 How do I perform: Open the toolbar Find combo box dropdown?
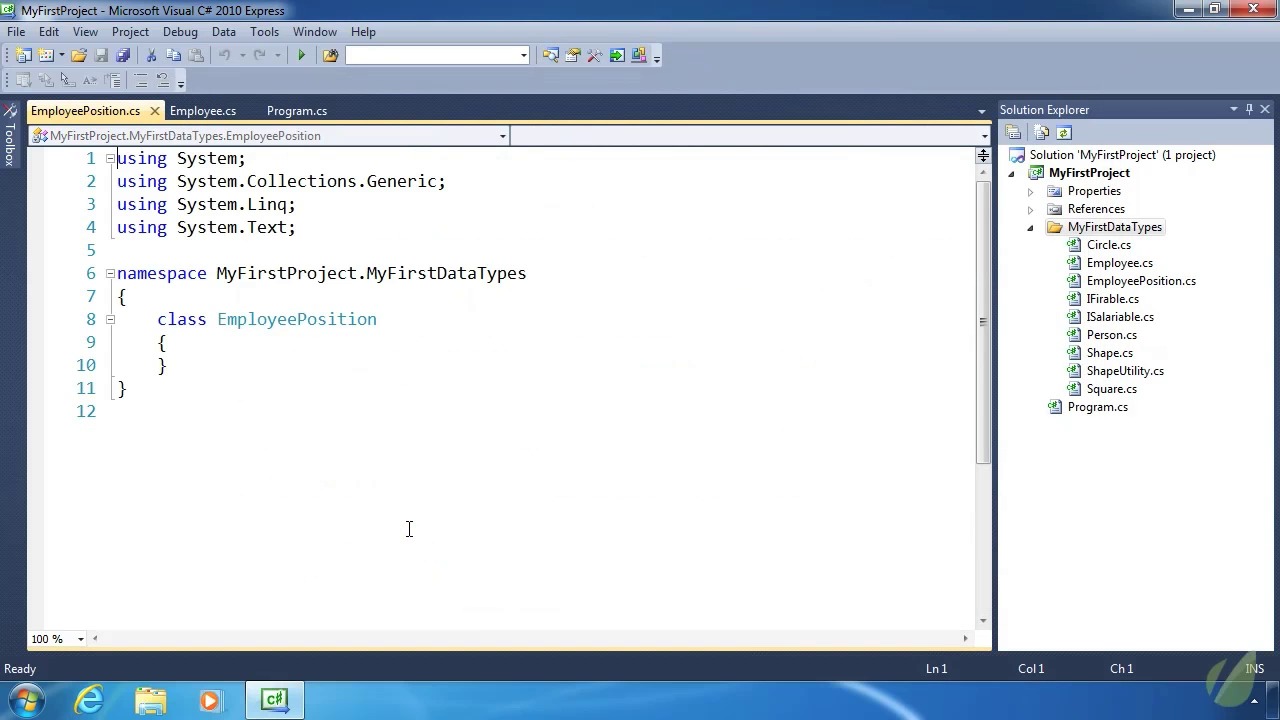pos(523,56)
